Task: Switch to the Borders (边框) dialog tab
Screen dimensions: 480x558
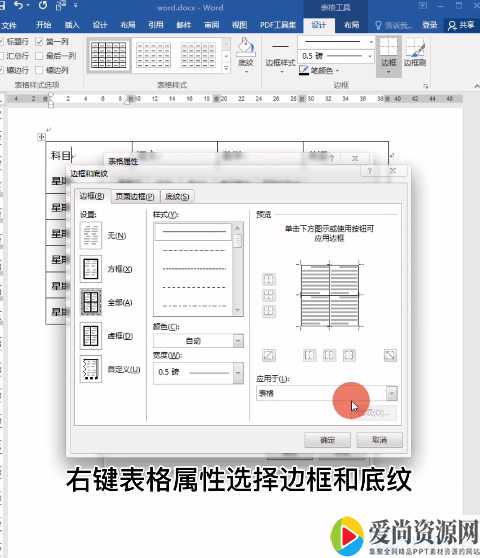Action: point(92,196)
